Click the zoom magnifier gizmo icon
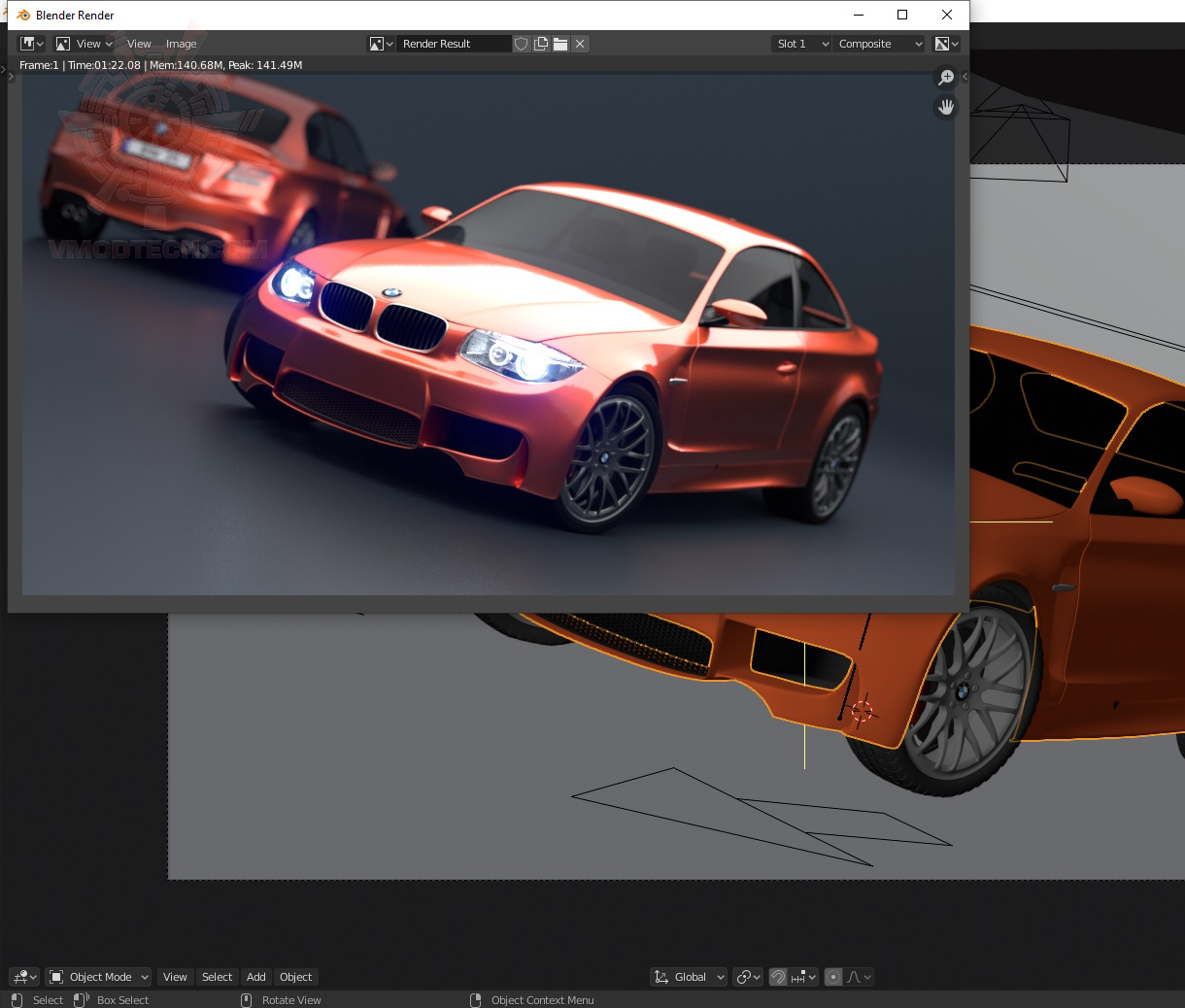The width and height of the screenshot is (1185, 1008). (945, 78)
